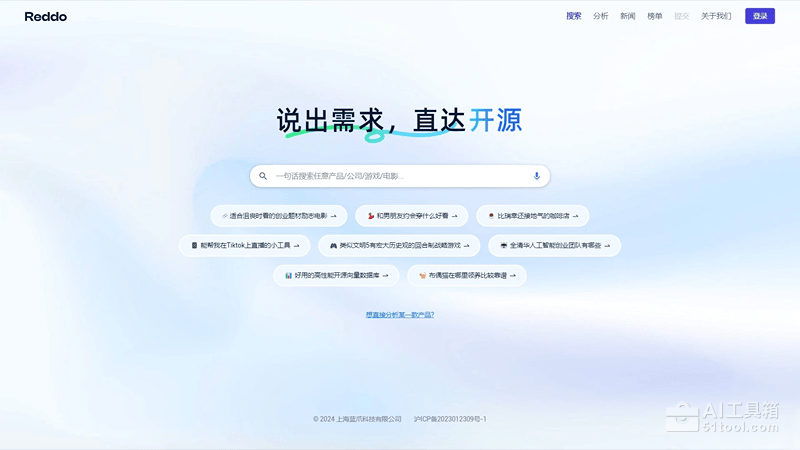Switch to the 榜单 navigation item

tap(655, 16)
